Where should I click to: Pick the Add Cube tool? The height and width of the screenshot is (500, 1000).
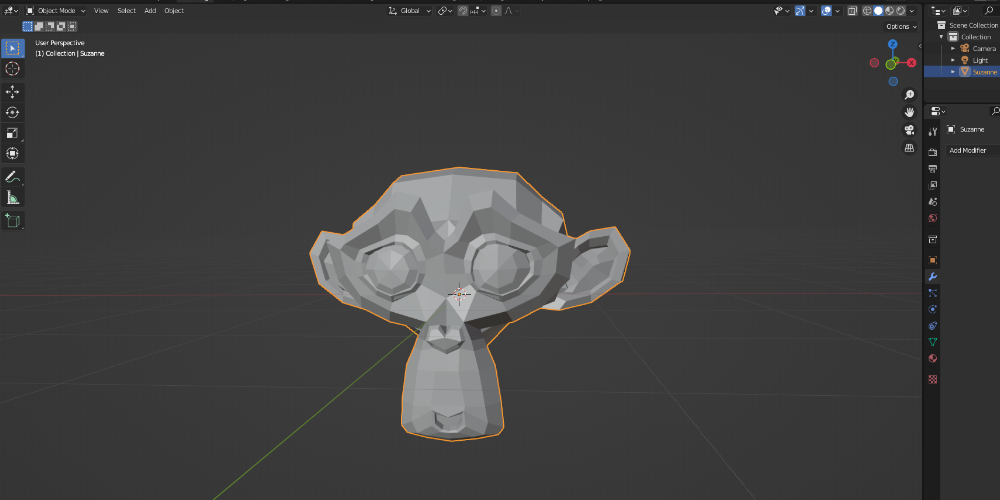(x=13, y=221)
